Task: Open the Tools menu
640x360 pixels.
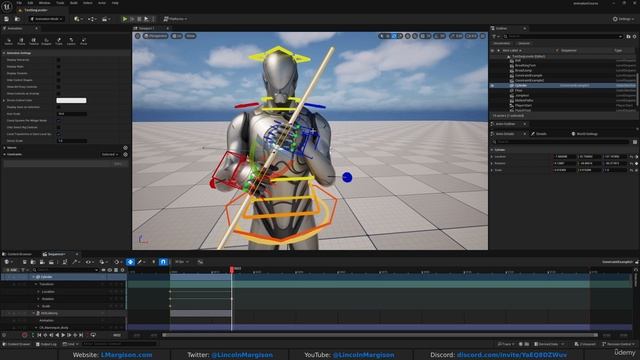Action: (x=60, y=3)
